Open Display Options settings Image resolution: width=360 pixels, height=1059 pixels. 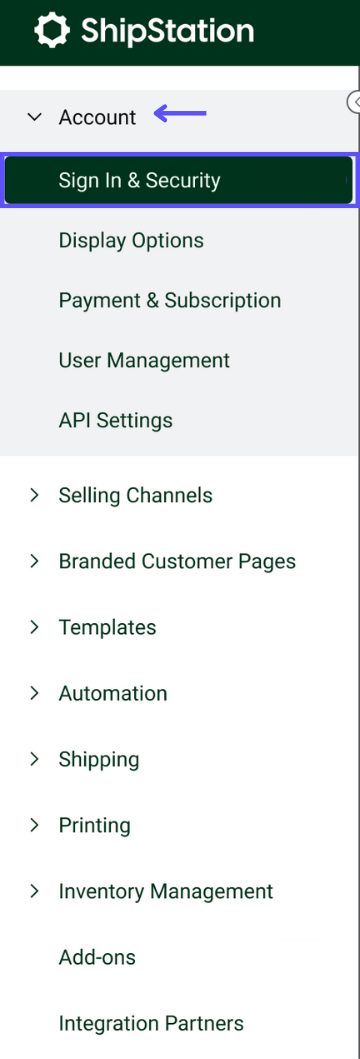[x=131, y=240]
